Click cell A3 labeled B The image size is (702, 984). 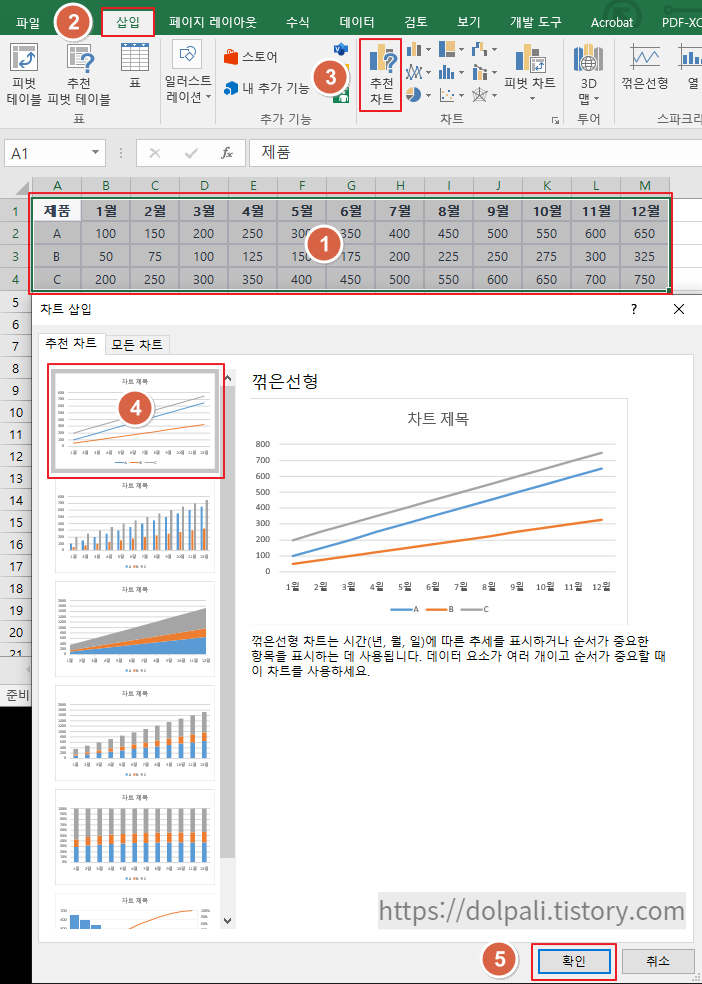click(x=57, y=257)
